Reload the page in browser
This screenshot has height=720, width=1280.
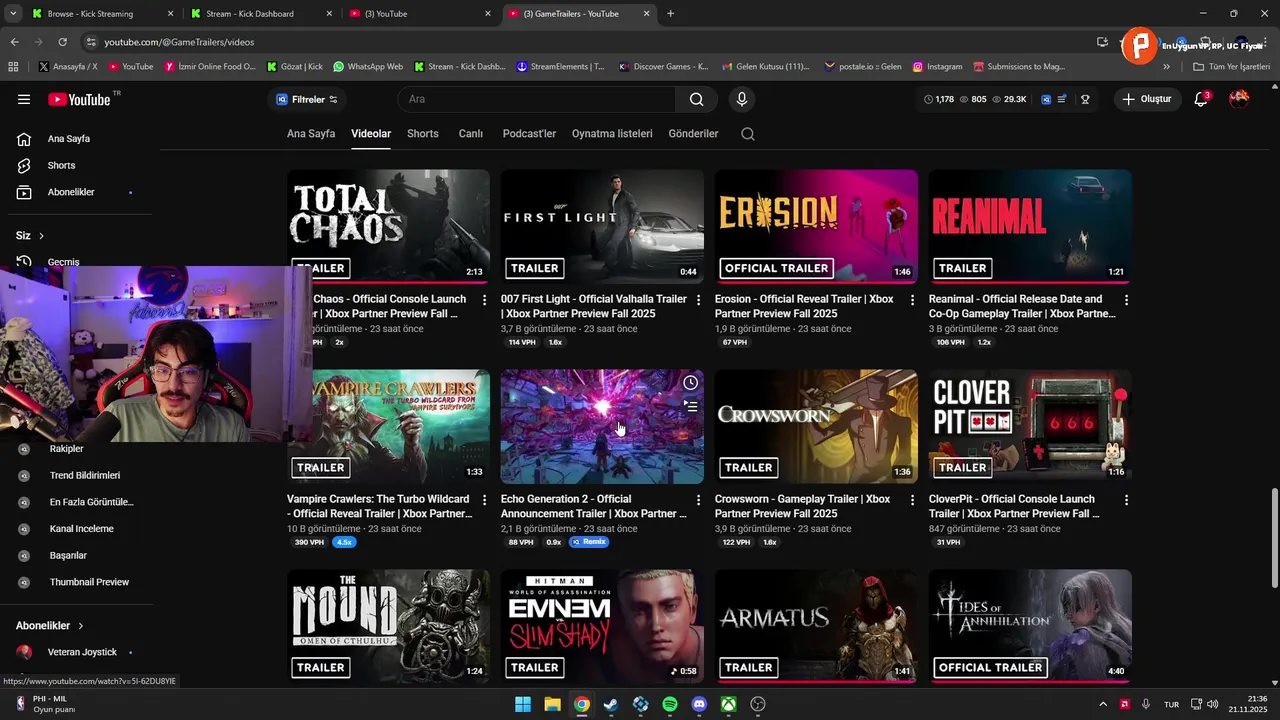[63, 42]
